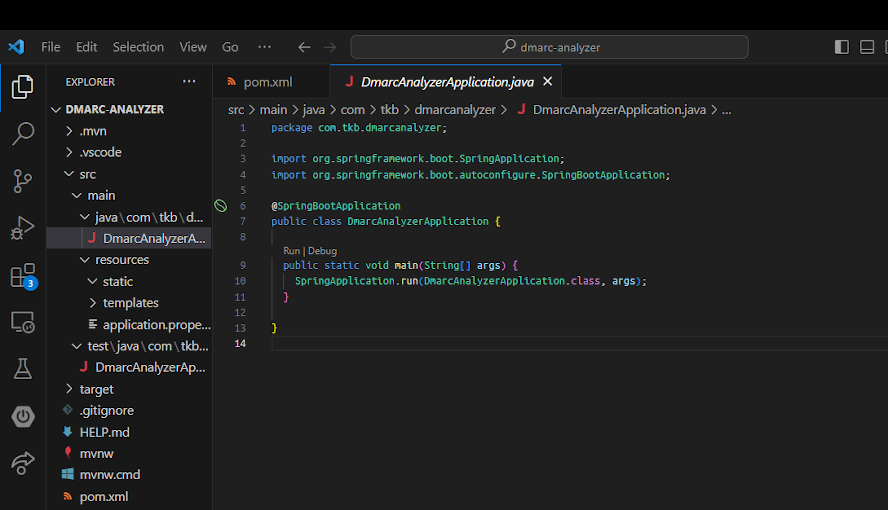
Task: Open the Live Share icon in activity bar
Action: (23, 463)
